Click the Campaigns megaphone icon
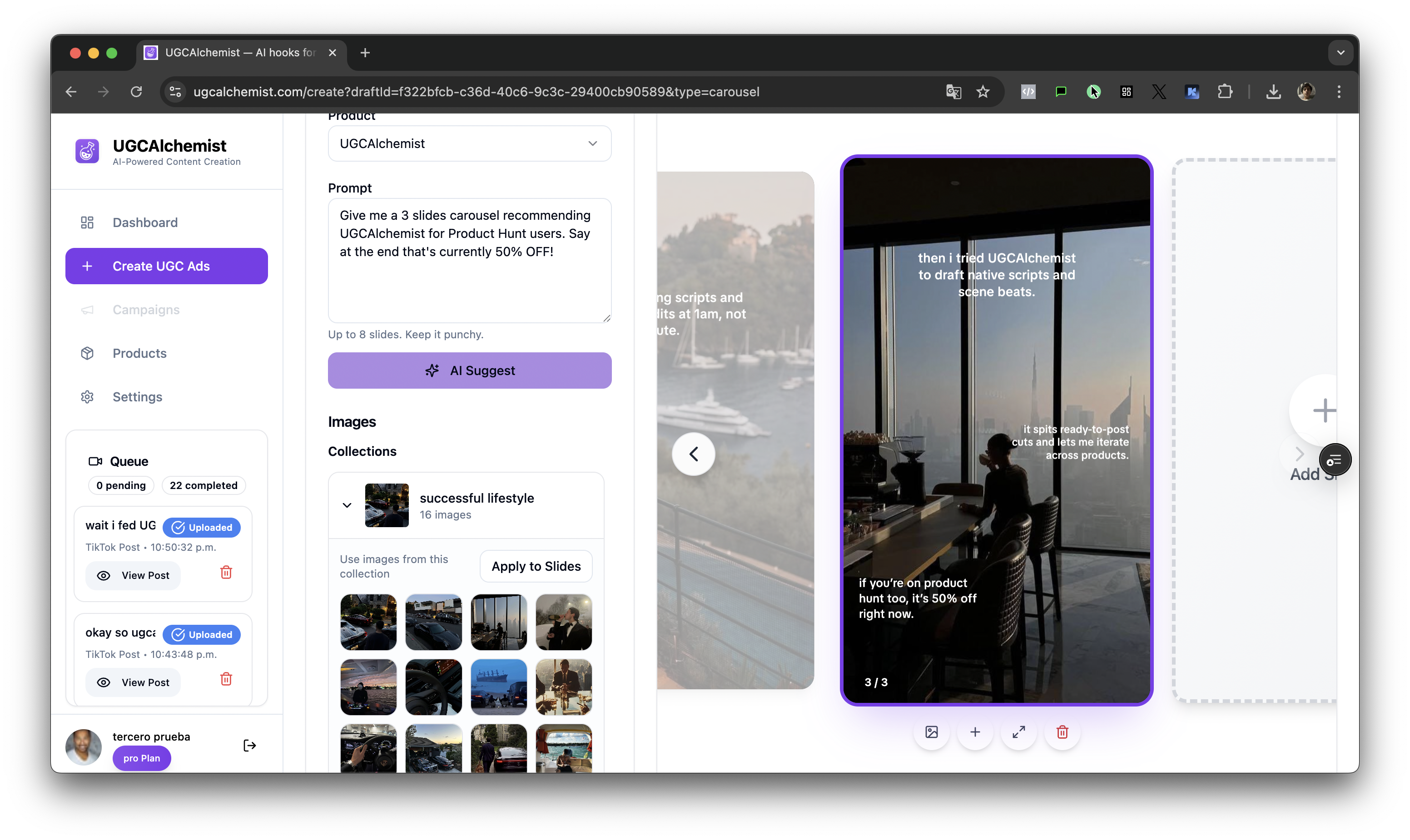 pos(87,310)
